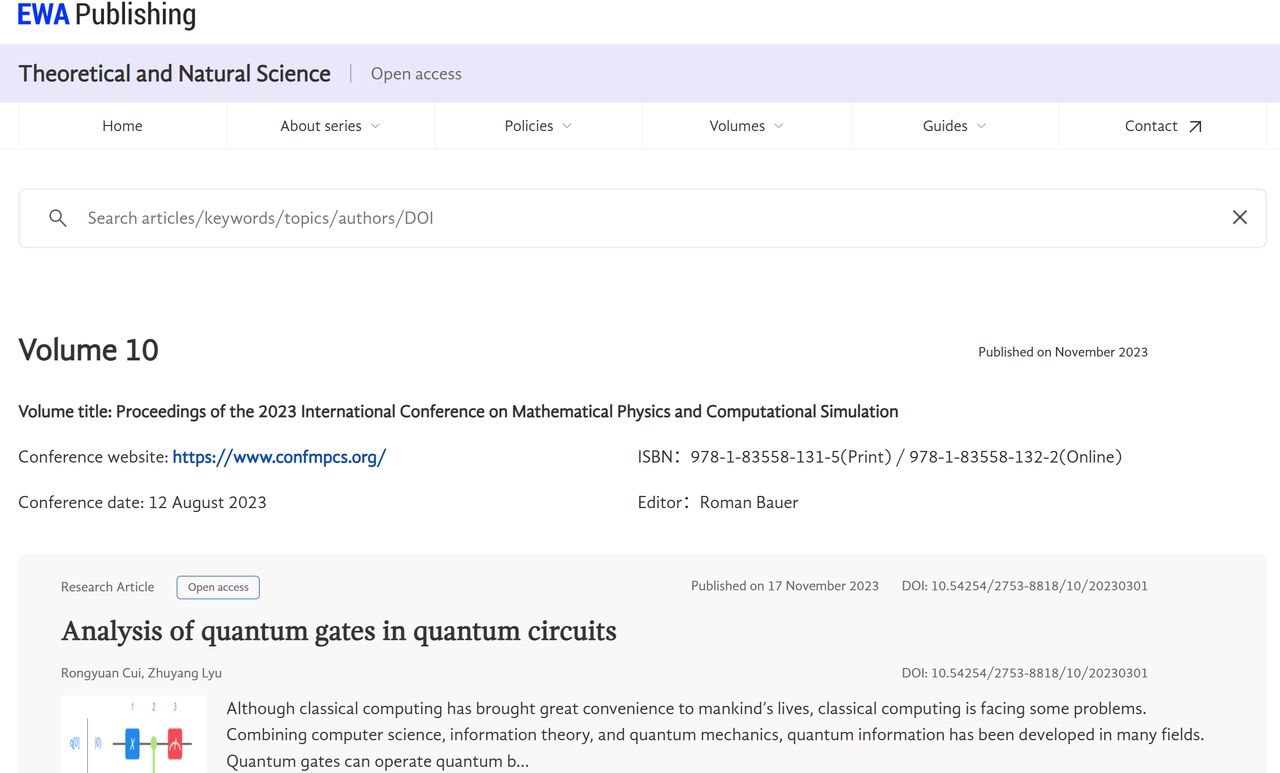This screenshot has width=1280, height=773.
Task: Click the quantum circuit article thumbnail
Action: click(133, 736)
